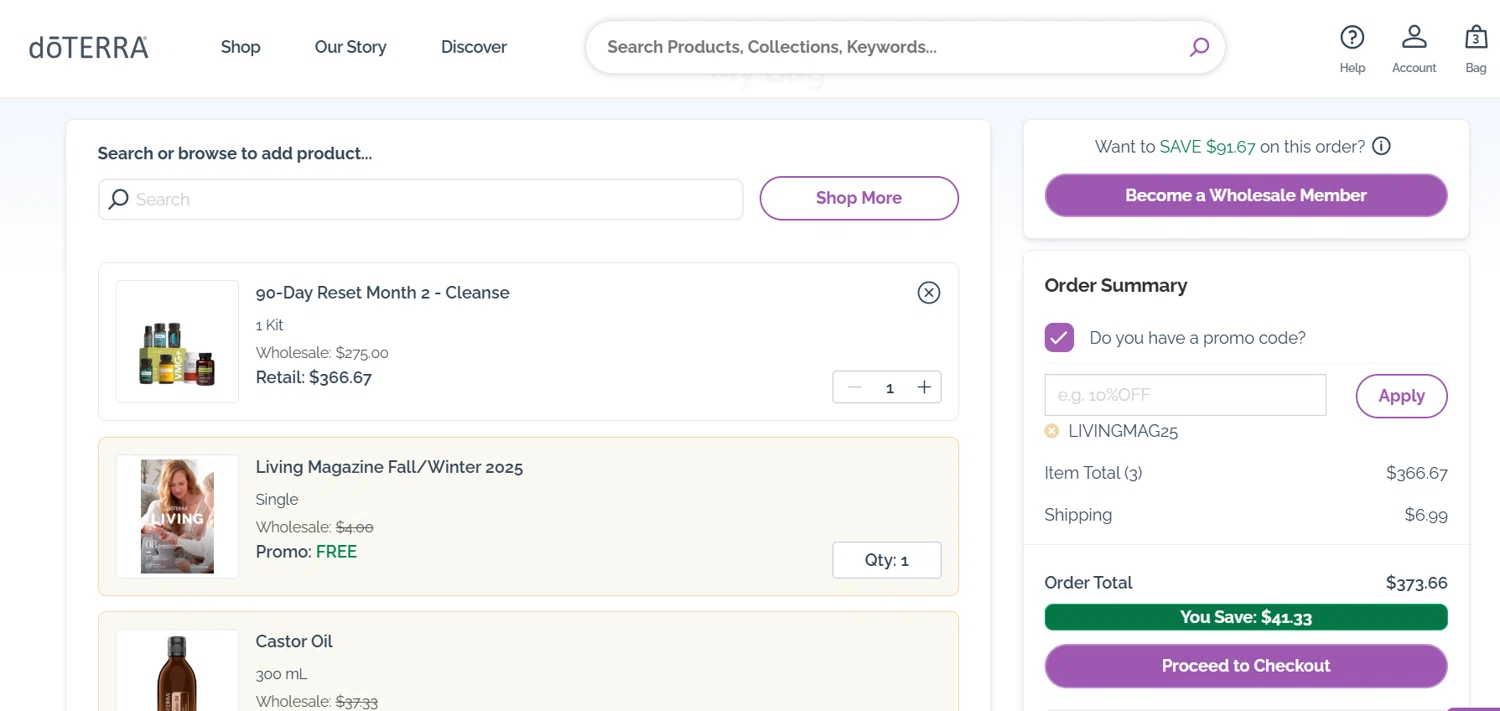Click the You Save: $41.33 banner
The width and height of the screenshot is (1500, 711).
click(x=1246, y=617)
